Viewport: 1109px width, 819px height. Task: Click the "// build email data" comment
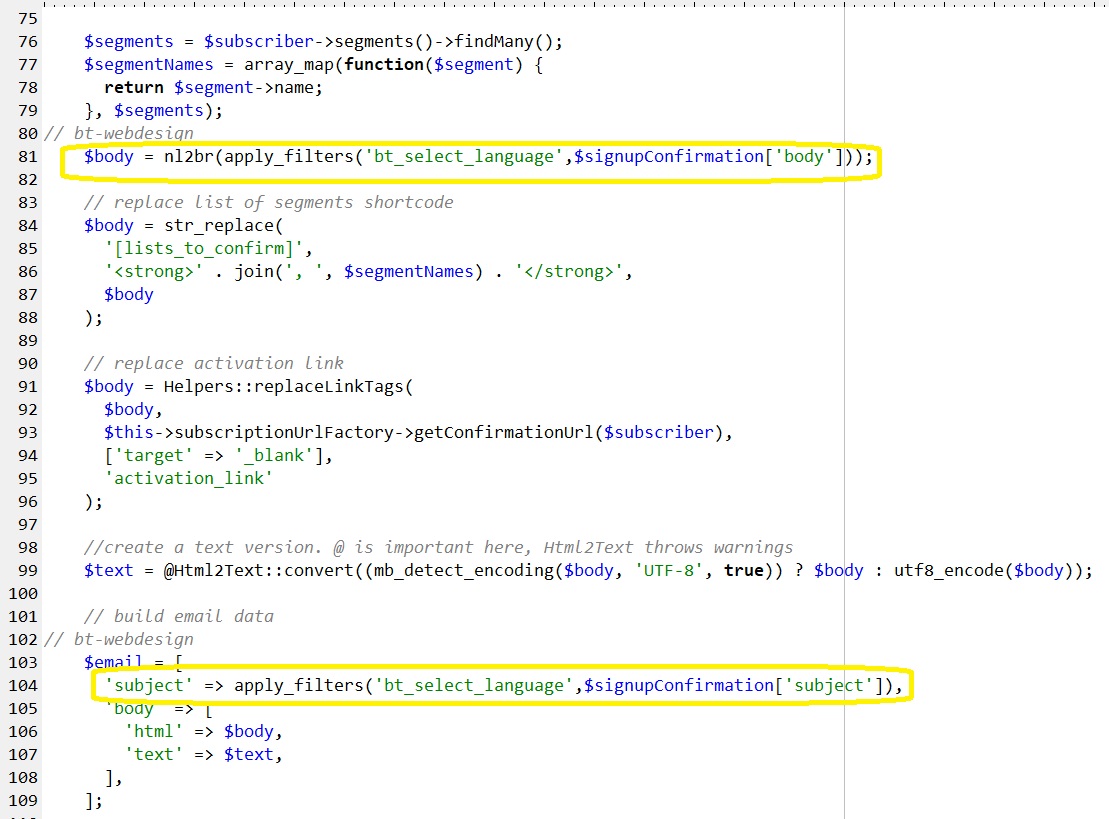pos(179,616)
